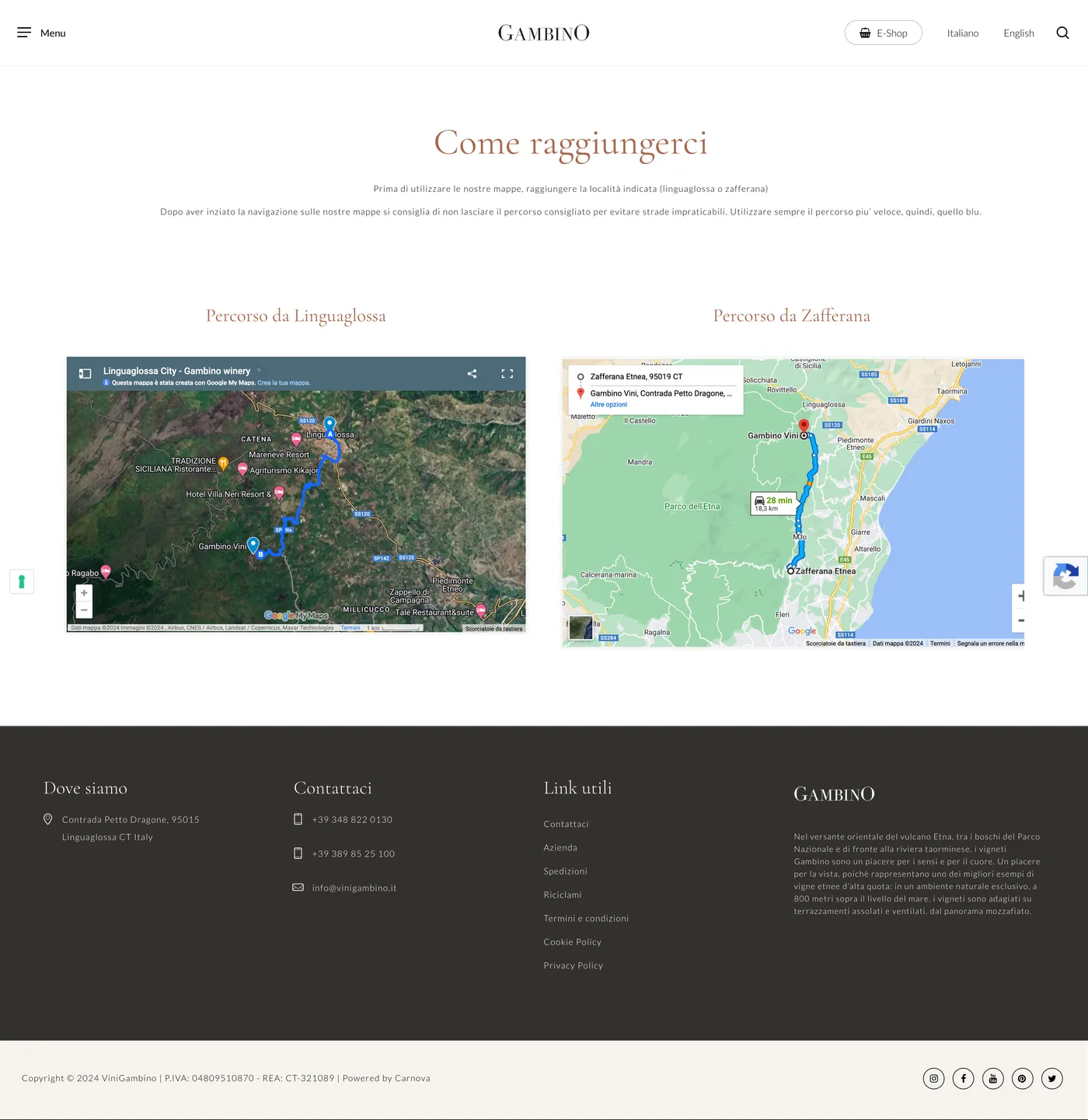
Task: Click the address 'Contrada Petto Dragone, 95015'
Action: point(131,819)
